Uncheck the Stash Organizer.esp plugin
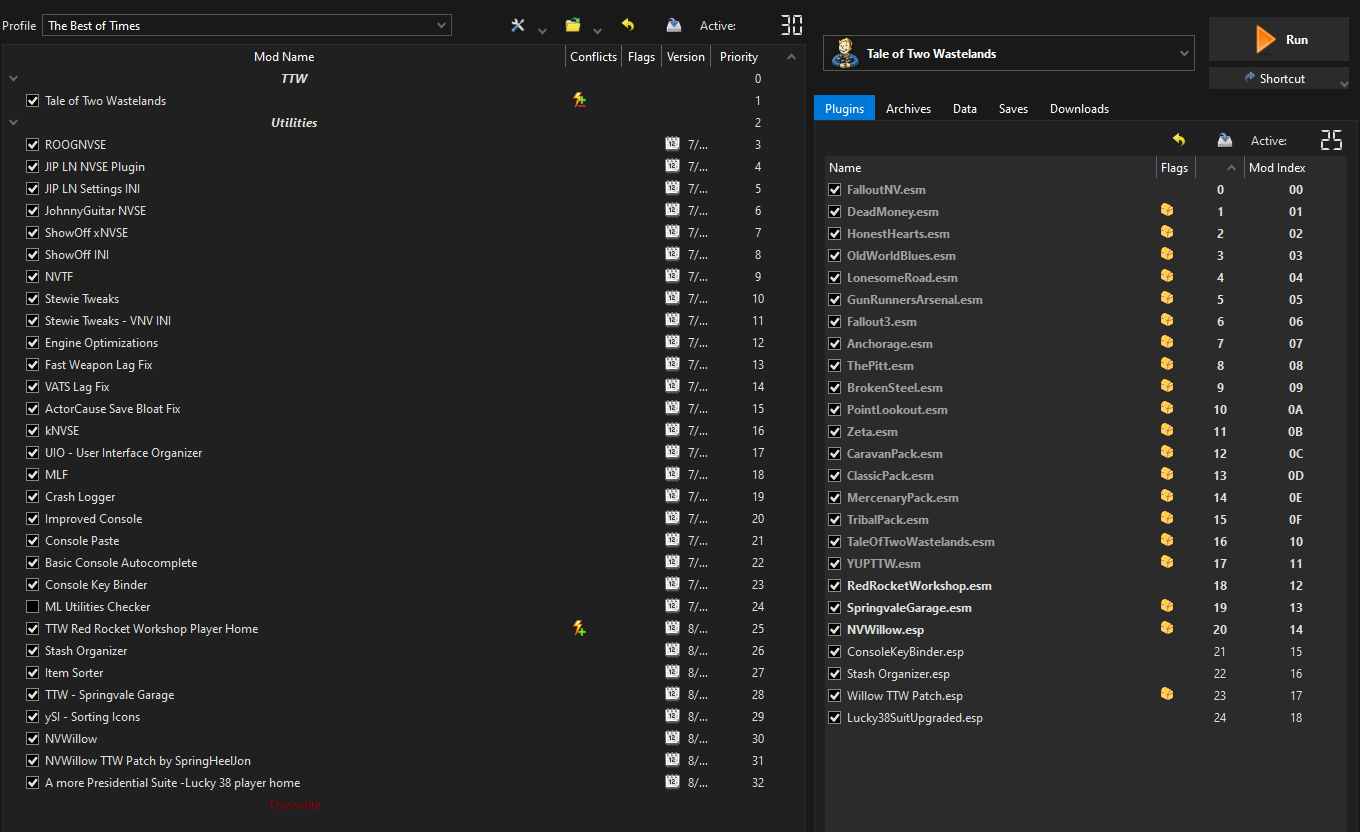This screenshot has height=832, width=1360. pos(835,674)
